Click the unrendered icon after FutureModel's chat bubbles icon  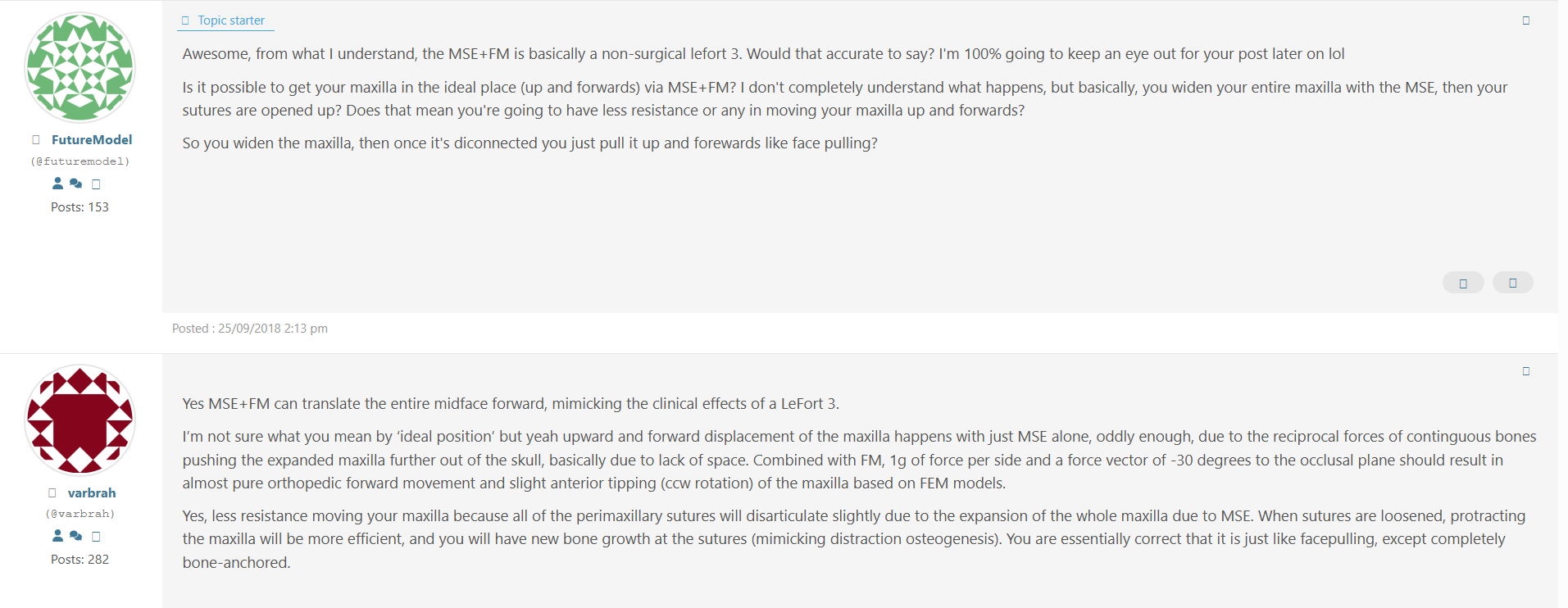[x=96, y=184]
